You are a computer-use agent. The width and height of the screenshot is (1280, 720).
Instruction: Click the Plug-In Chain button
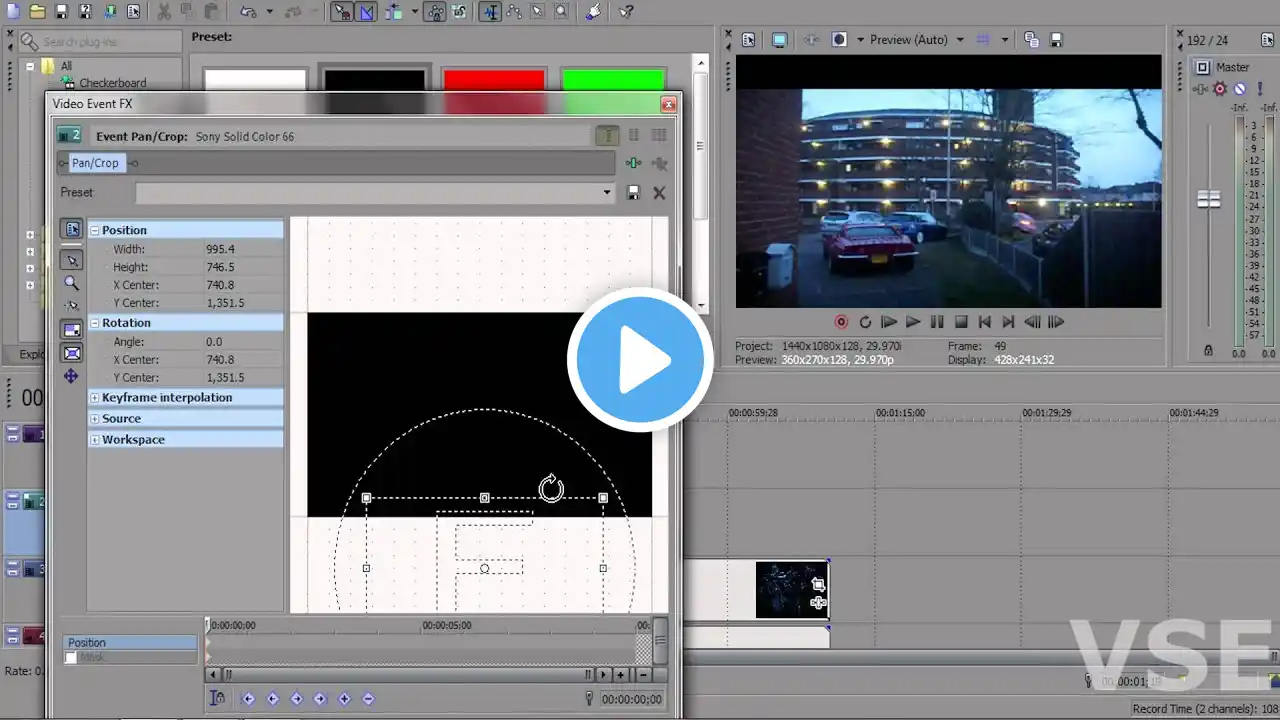[633, 163]
